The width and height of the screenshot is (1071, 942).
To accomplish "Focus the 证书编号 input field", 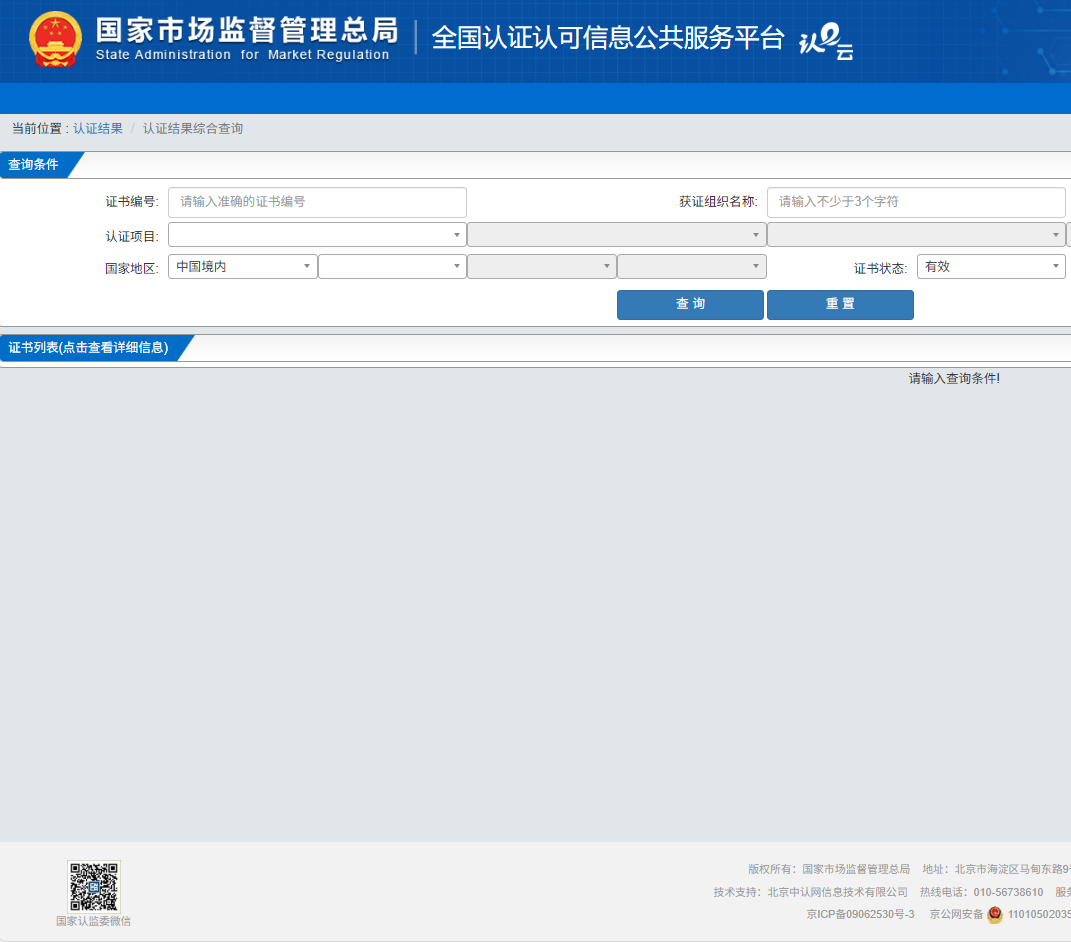I will coord(317,202).
